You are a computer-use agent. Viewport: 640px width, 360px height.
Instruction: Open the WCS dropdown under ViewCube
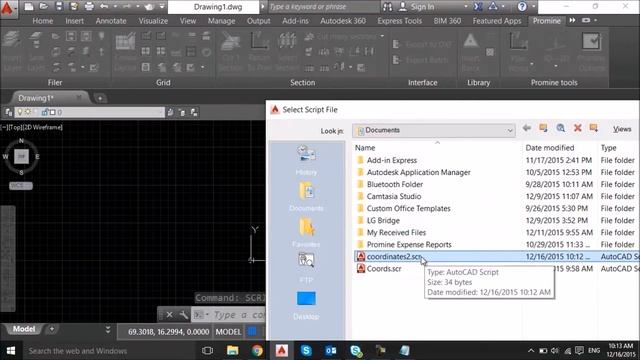click(21, 186)
